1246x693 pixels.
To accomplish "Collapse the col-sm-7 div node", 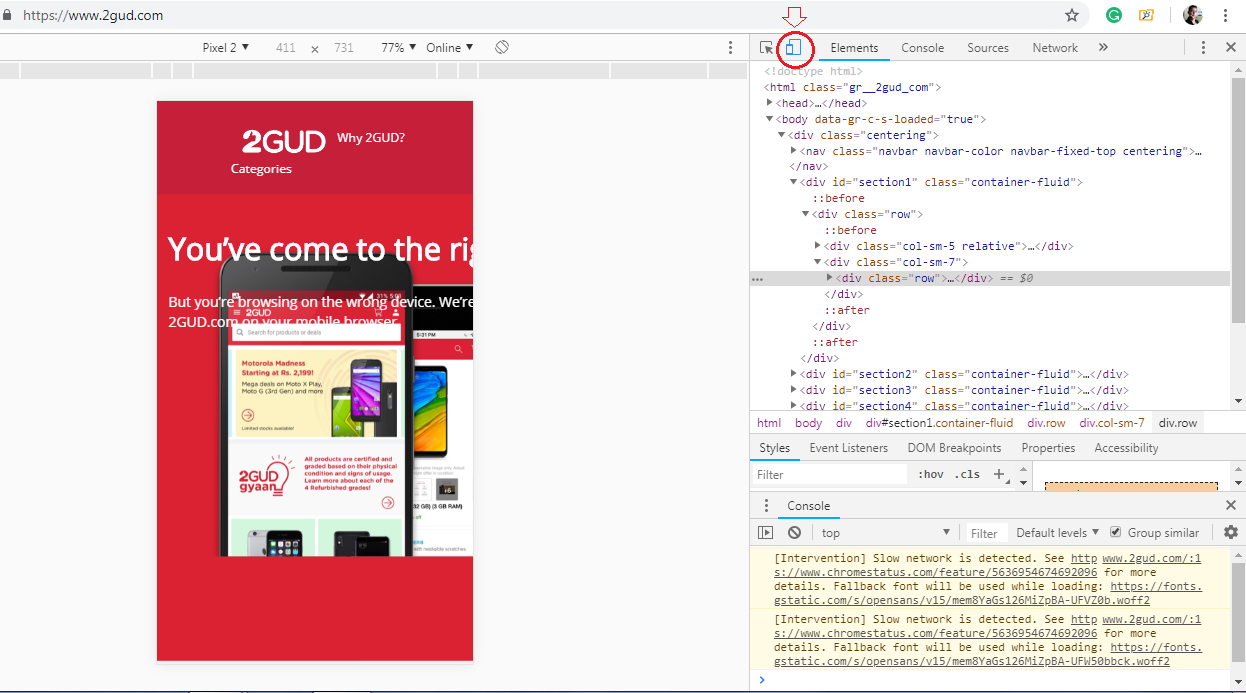I will 818,262.
